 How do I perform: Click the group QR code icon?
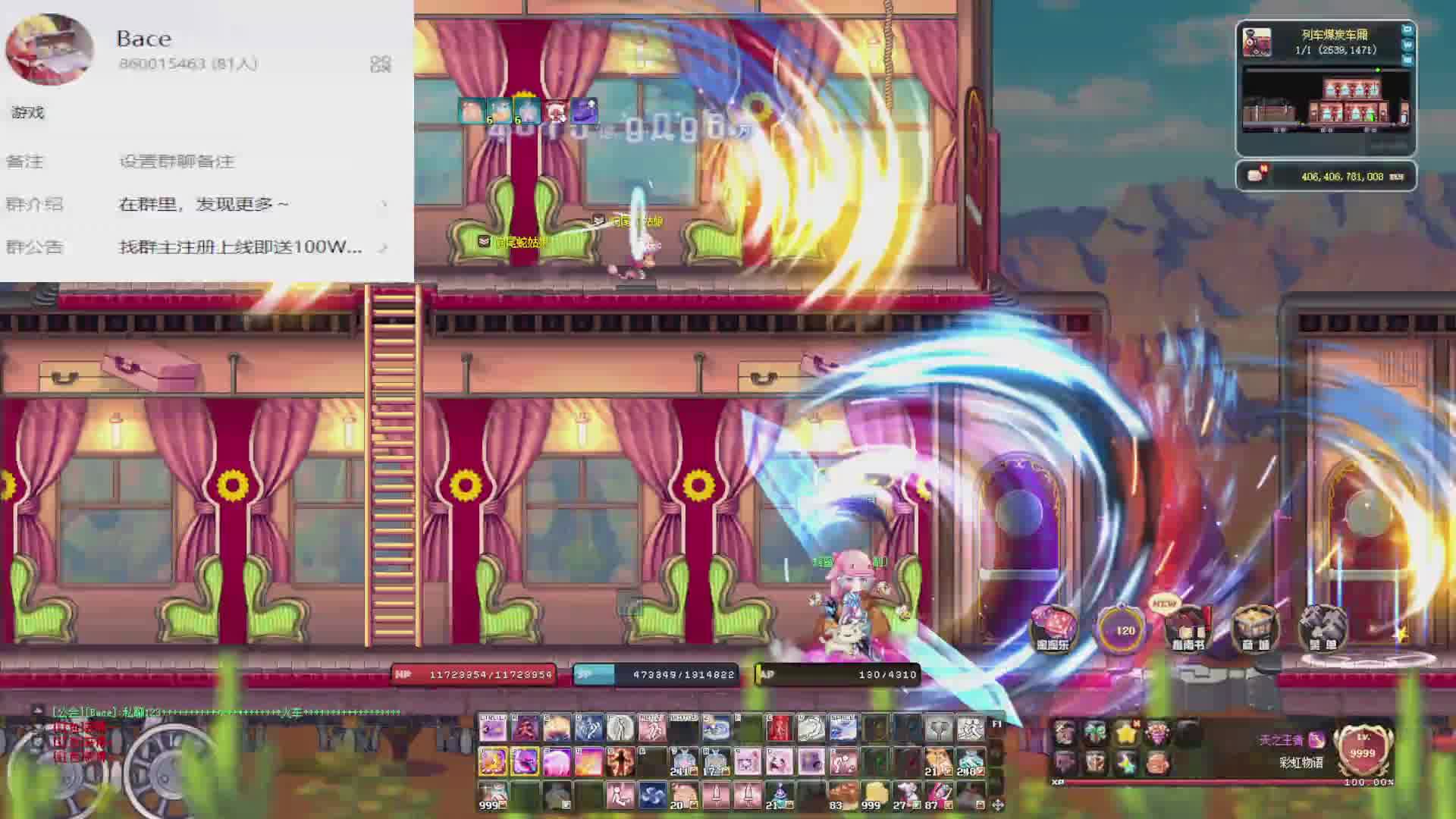point(380,64)
